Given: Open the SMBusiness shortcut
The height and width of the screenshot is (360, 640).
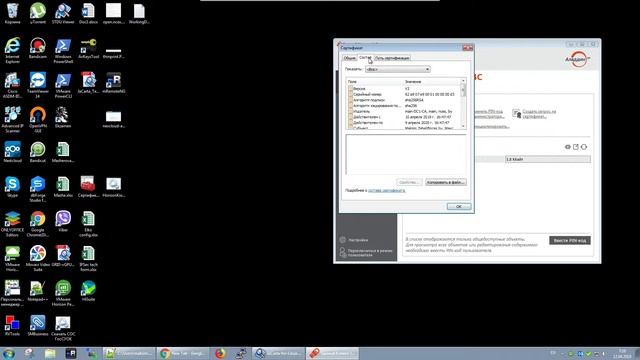Looking at the screenshot, I should click(38, 326).
